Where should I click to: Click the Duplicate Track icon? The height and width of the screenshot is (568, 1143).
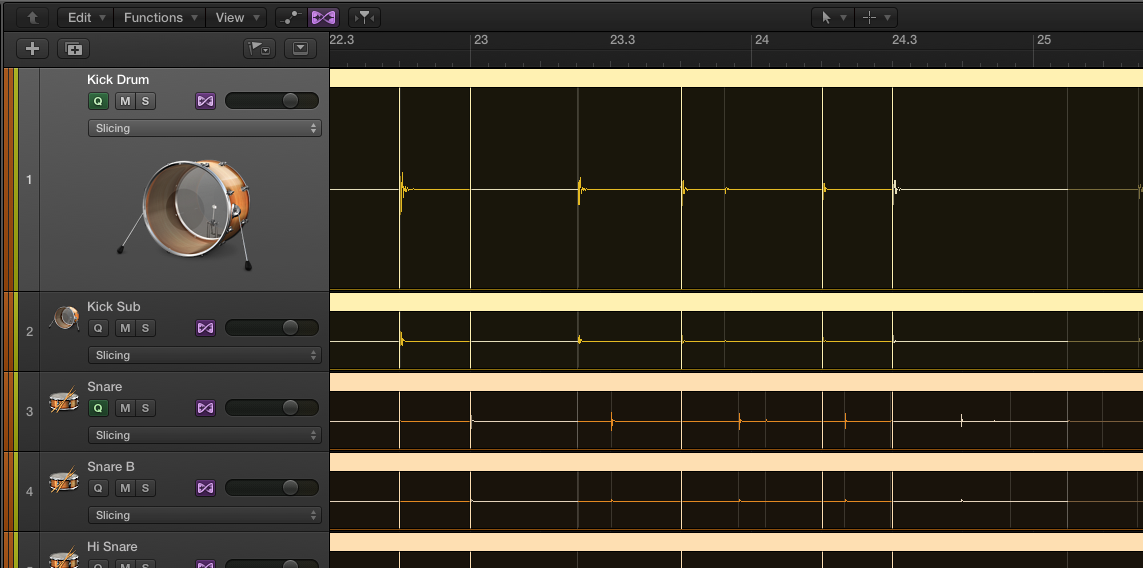(73, 48)
